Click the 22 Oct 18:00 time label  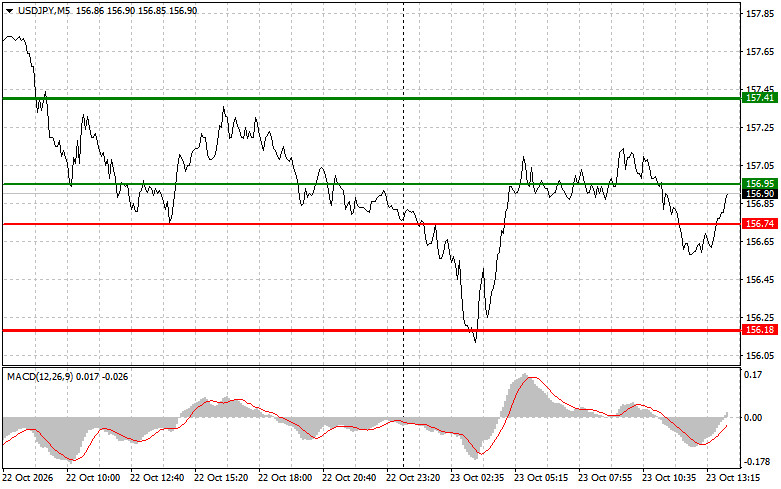click(x=285, y=478)
